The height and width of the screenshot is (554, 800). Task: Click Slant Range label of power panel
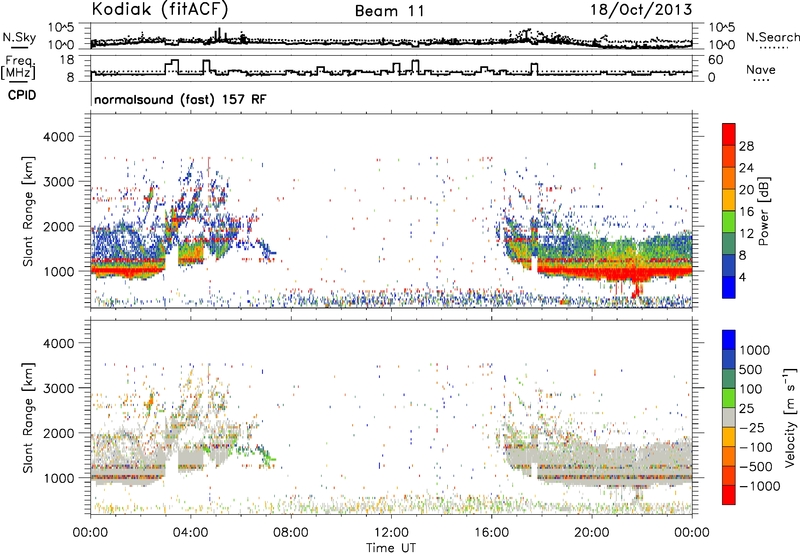coord(28,211)
